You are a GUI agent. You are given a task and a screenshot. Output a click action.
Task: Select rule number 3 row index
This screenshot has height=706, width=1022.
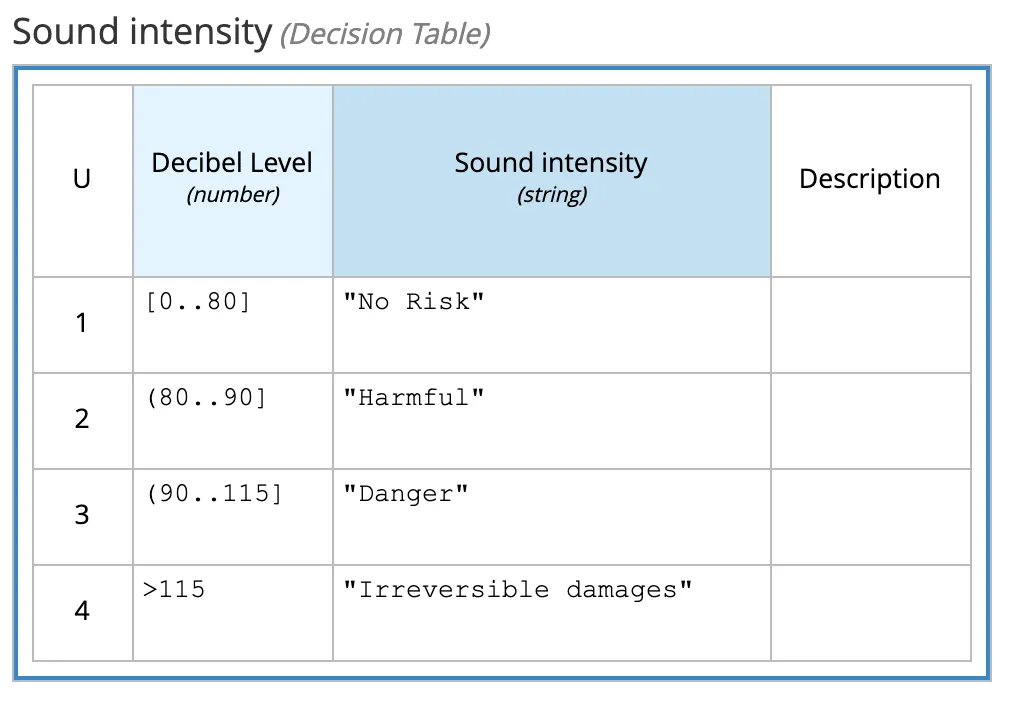coord(82,516)
